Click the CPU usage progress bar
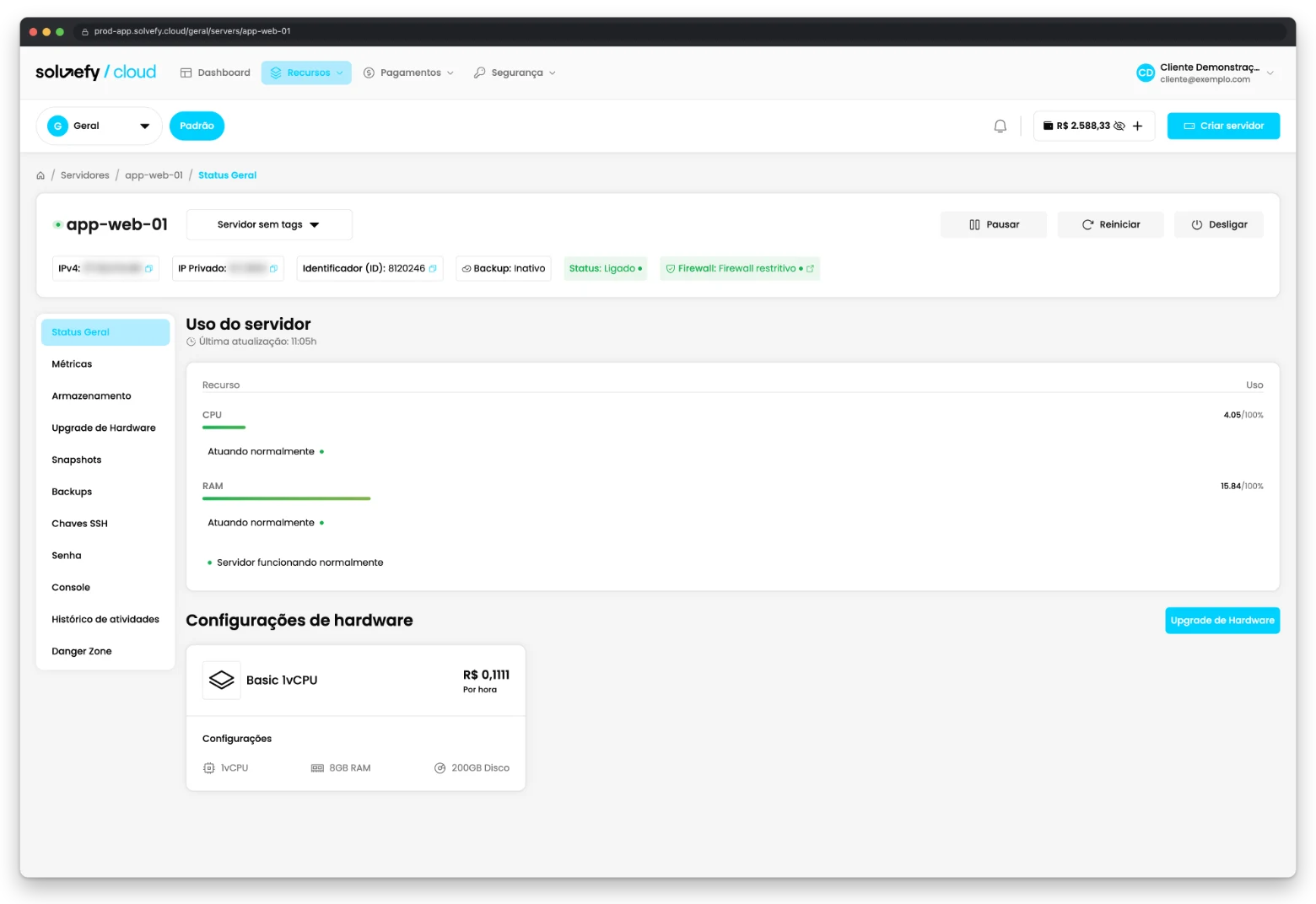Image resolution: width=1316 pixels, height=904 pixels. tap(224, 428)
